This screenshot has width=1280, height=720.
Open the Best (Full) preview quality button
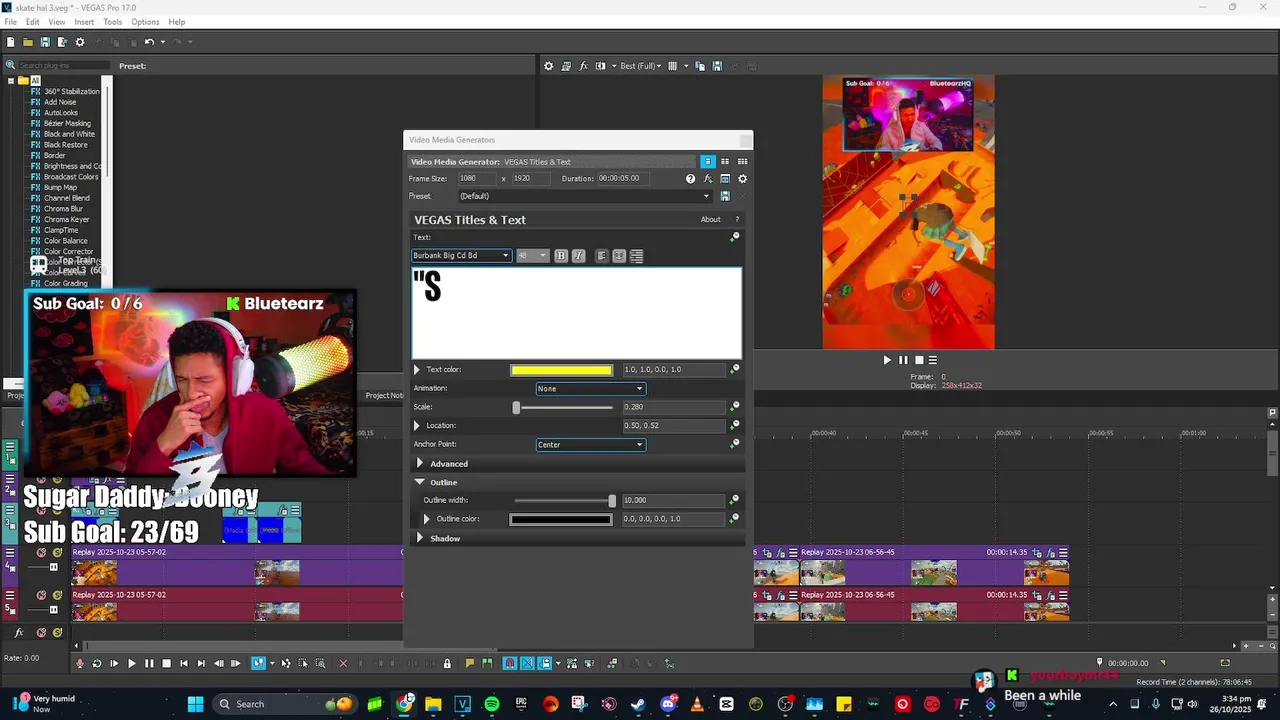point(640,66)
